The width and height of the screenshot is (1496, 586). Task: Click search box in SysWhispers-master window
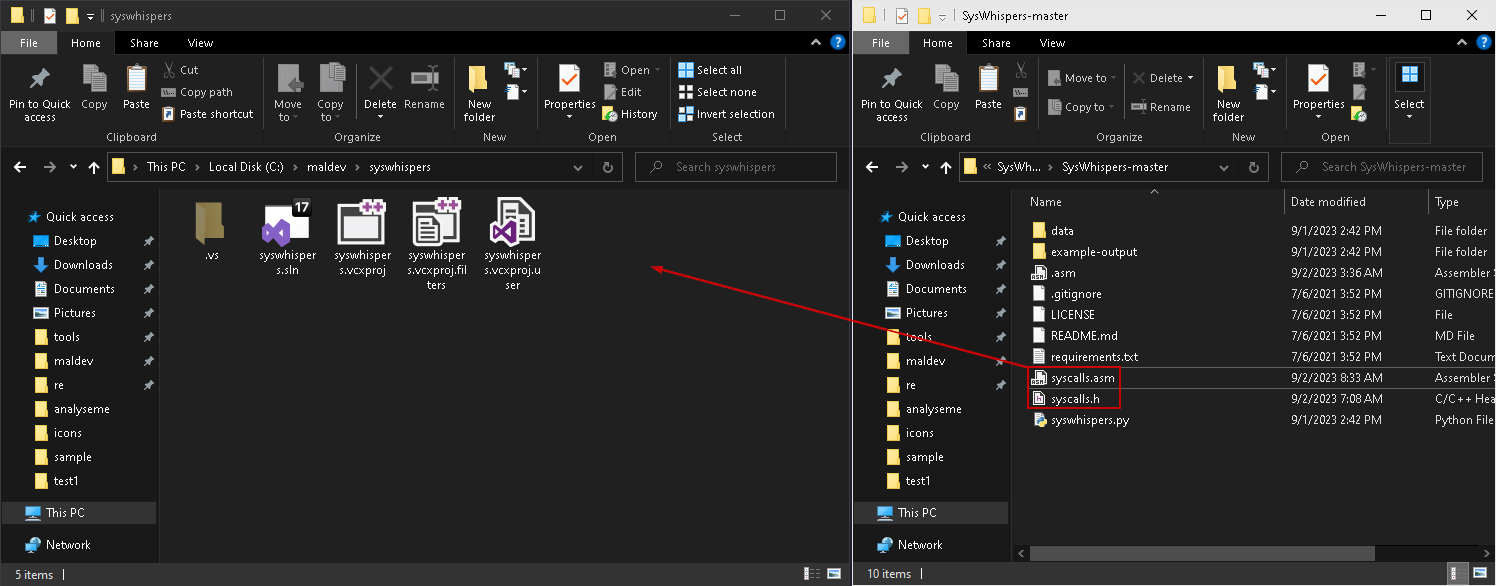pos(1381,167)
